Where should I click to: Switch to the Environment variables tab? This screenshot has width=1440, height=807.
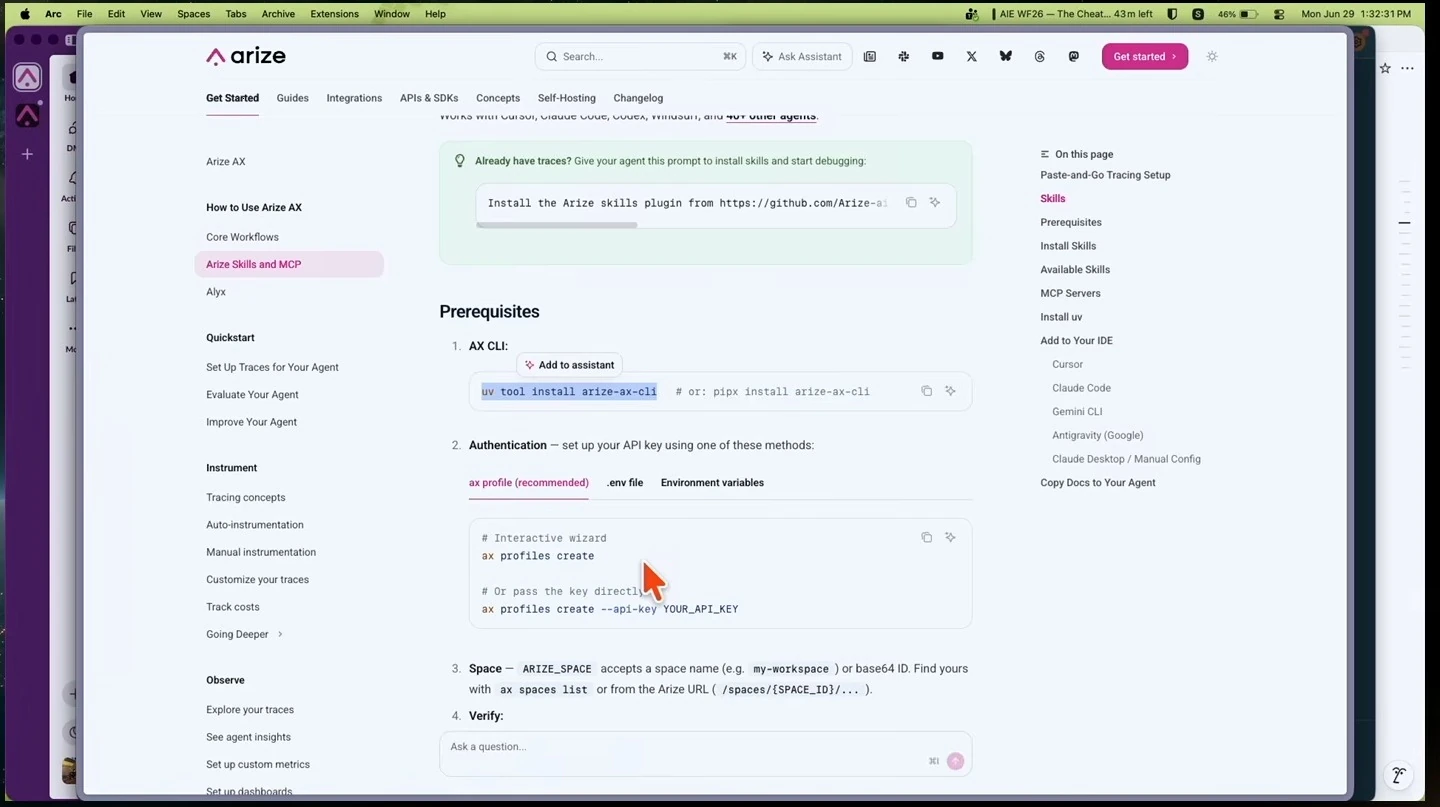(712, 483)
